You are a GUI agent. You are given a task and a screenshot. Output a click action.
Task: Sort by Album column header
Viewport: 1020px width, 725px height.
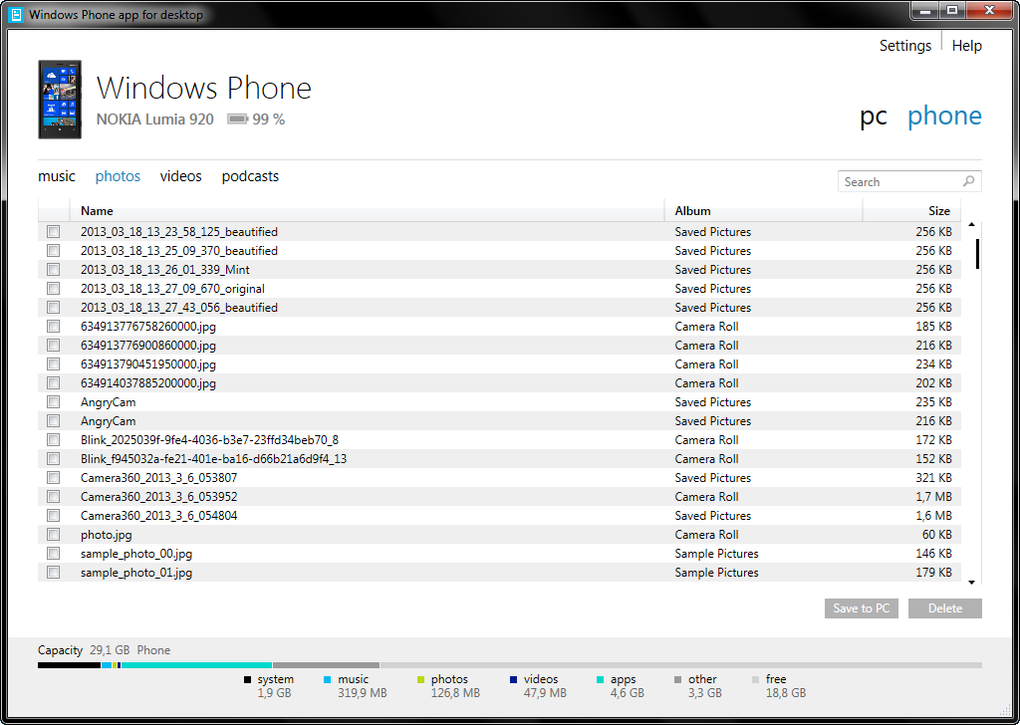(x=764, y=211)
